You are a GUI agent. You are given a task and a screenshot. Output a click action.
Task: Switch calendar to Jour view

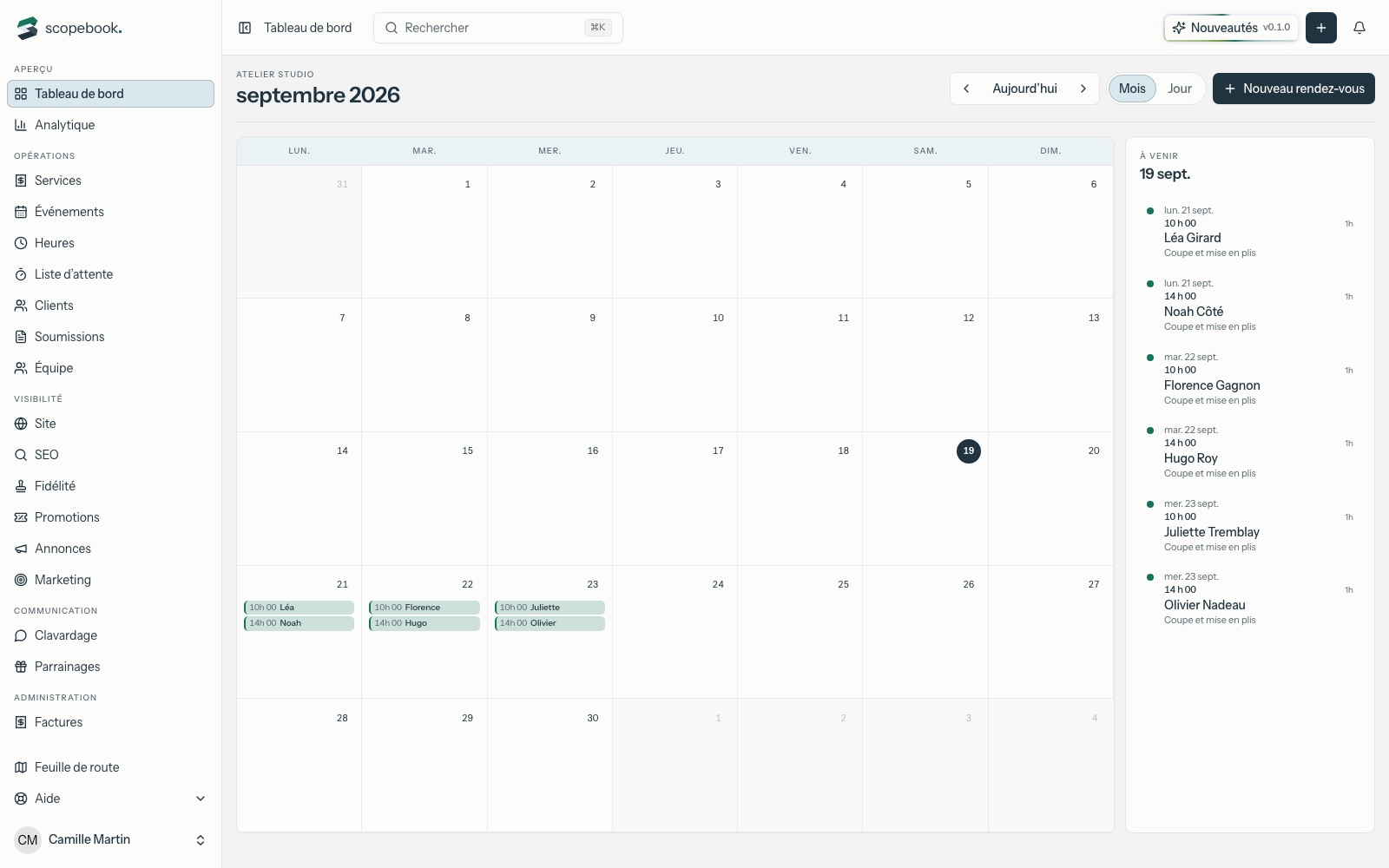[1179, 89]
